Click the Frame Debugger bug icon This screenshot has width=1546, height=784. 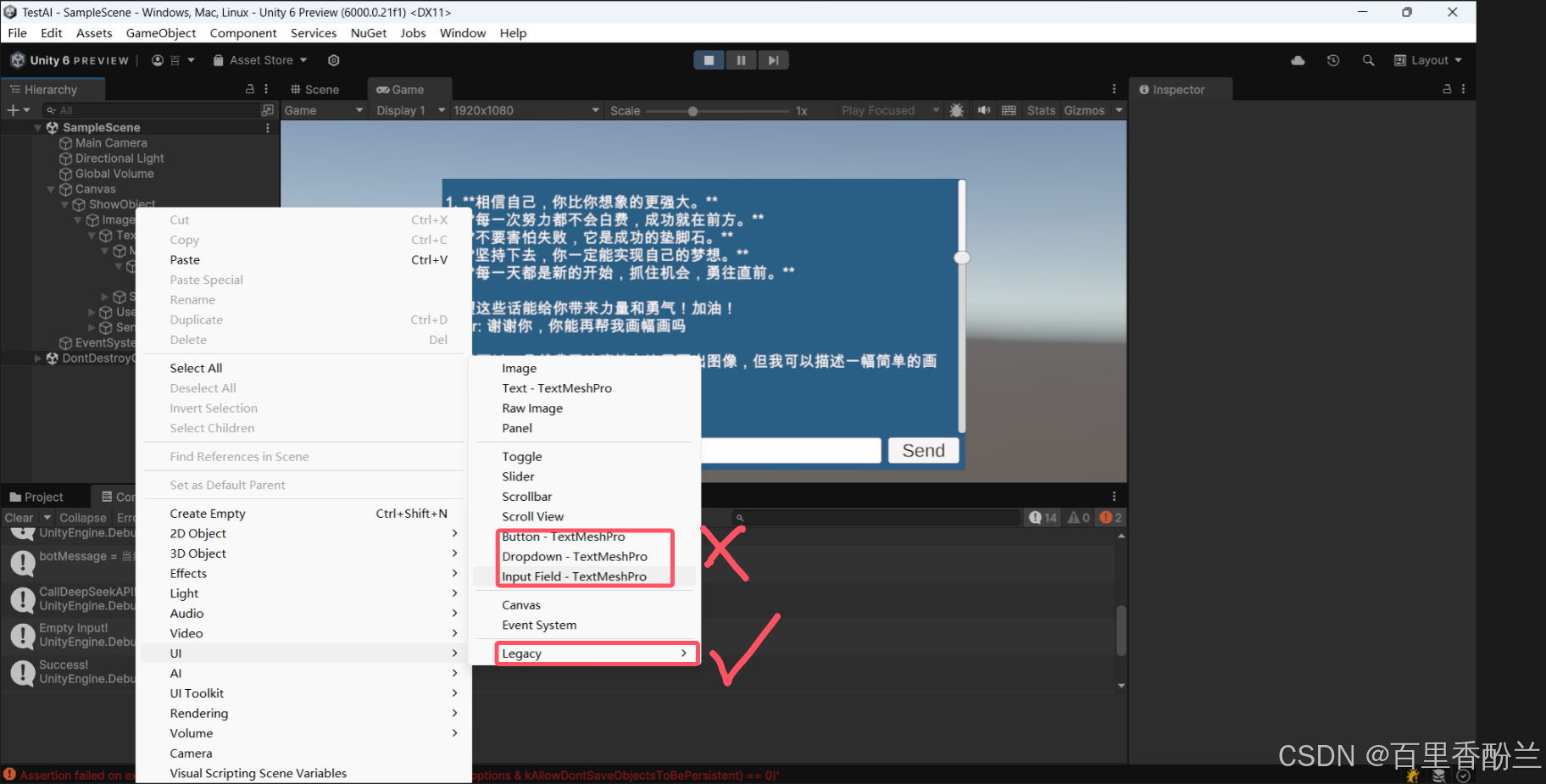pyautogui.click(x=957, y=110)
